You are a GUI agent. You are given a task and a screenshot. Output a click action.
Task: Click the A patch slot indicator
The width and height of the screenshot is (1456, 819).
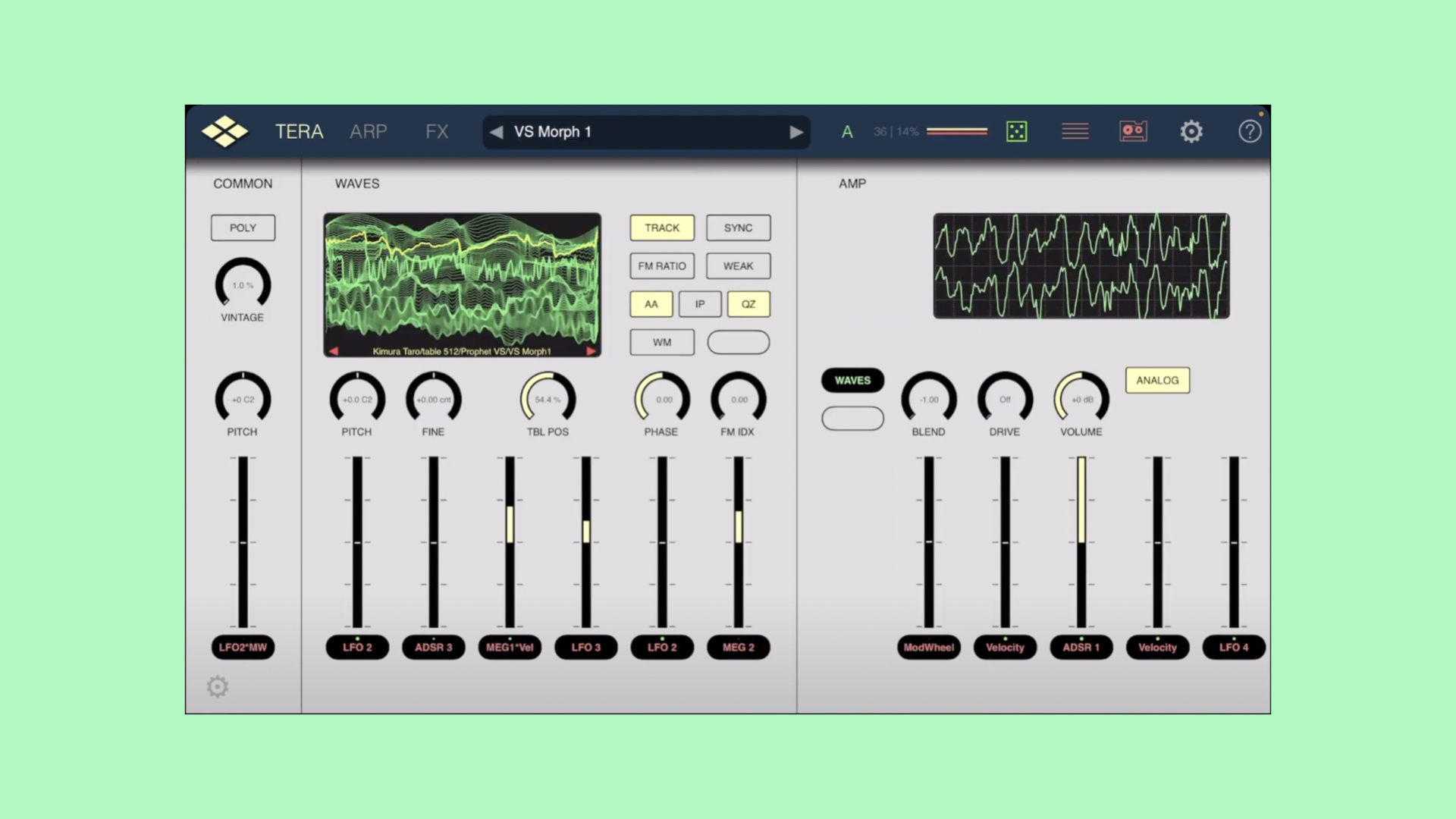[x=847, y=132]
